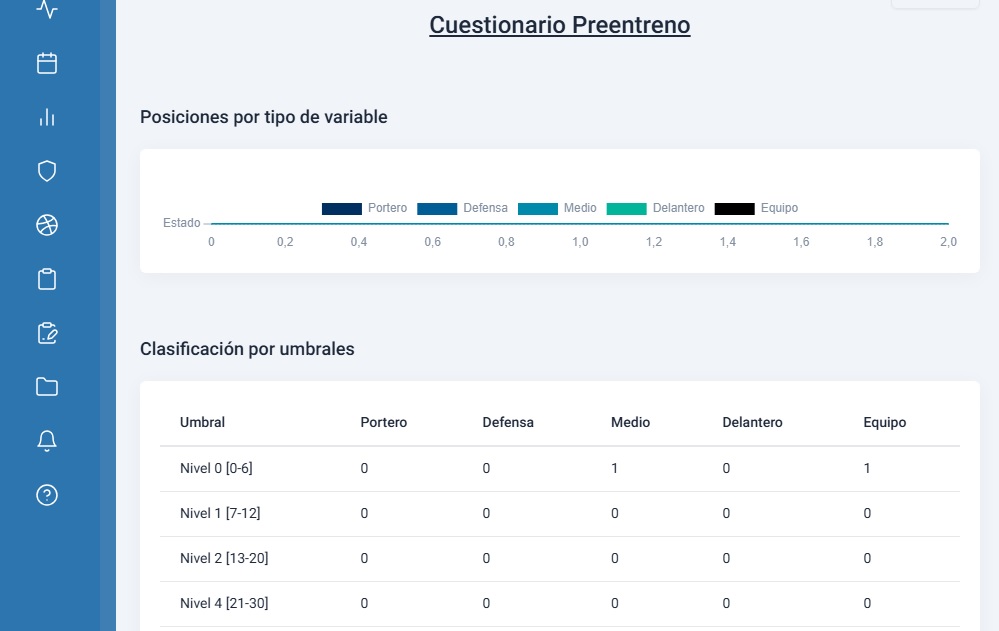Toggle Delantero series in chart legend
Screen dimensions: 999x631
click(x=656, y=208)
